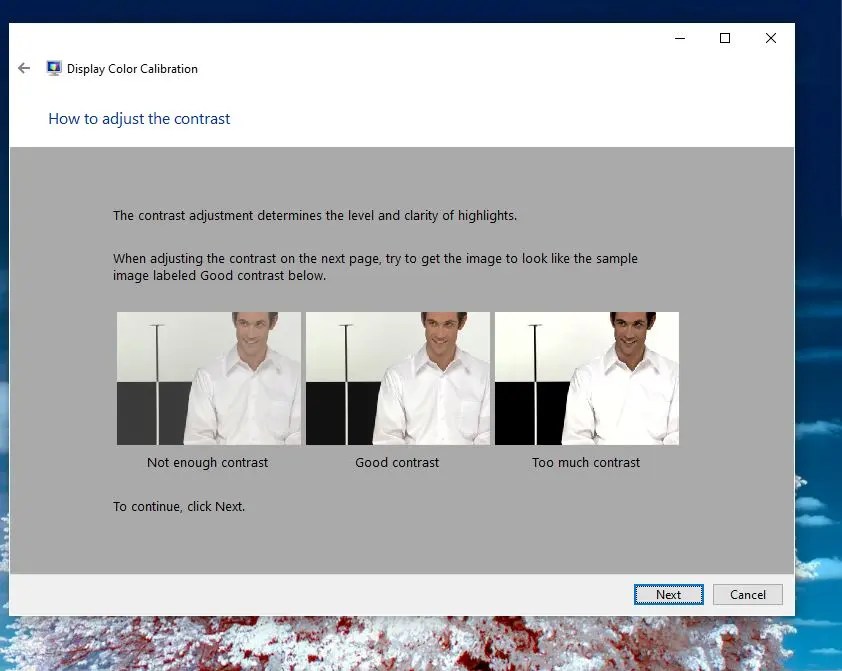Viewport: 842px width, 671px height.
Task: Minimize the Display Color Calibration window
Action: pos(680,38)
